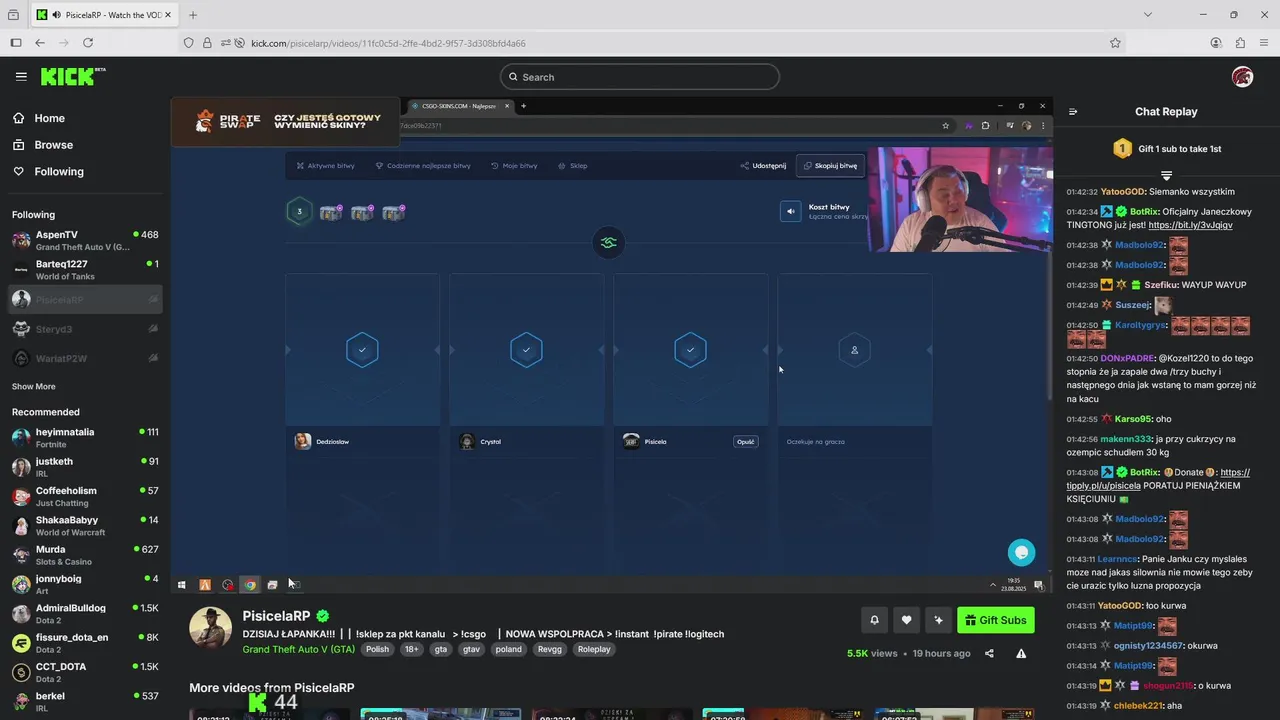Toggle channel notifications bell
1280x720 pixels.
(874, 620)
